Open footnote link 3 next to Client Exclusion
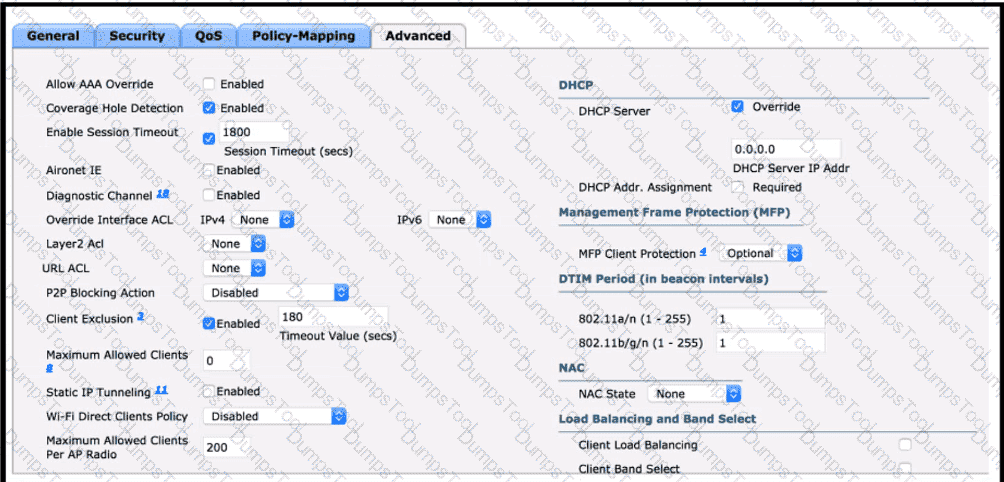Screen dimensions: 1004x482 coord(141,317)
